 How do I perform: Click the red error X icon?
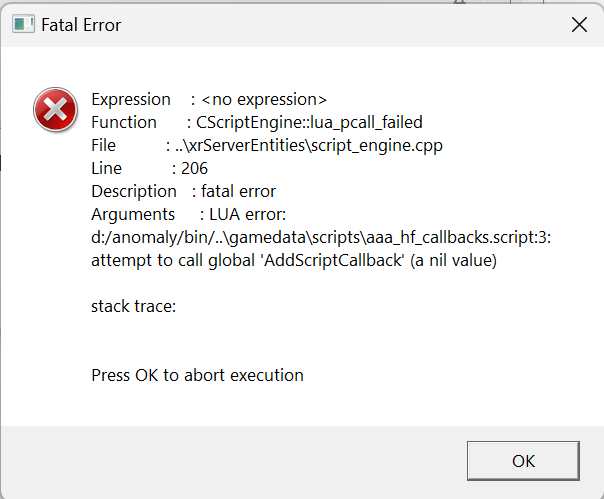click(x=55, y=108)
